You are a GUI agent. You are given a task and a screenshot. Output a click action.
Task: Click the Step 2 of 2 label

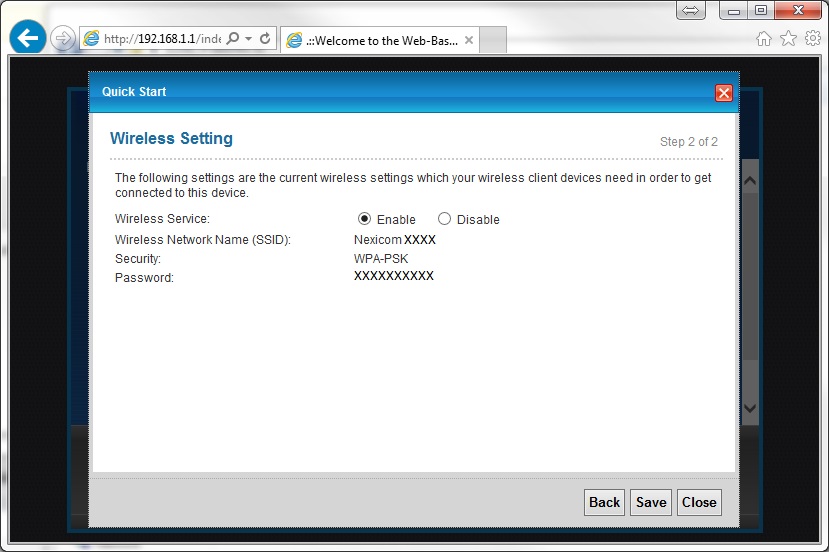(688, 142)
